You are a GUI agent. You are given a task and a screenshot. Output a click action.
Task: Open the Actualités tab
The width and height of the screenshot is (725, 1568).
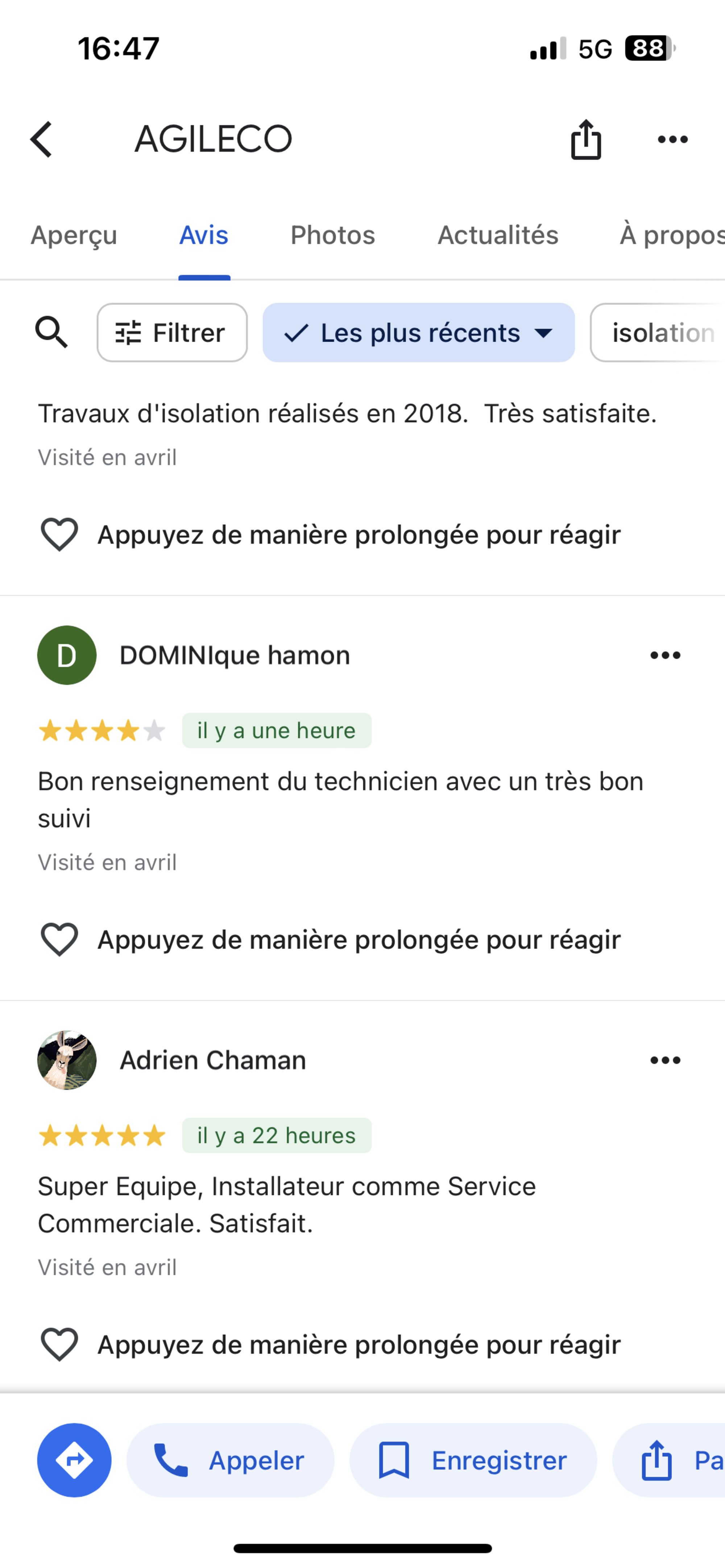point(498,235)
